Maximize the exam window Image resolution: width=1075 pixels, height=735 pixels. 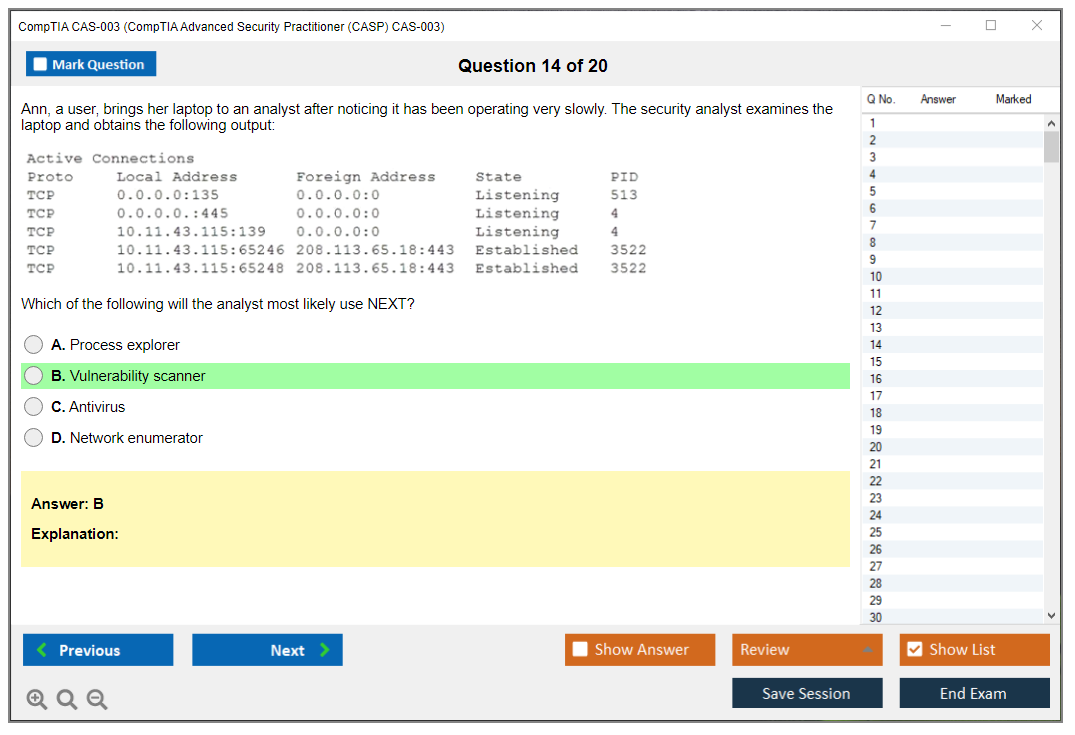(x=991, y=26)
